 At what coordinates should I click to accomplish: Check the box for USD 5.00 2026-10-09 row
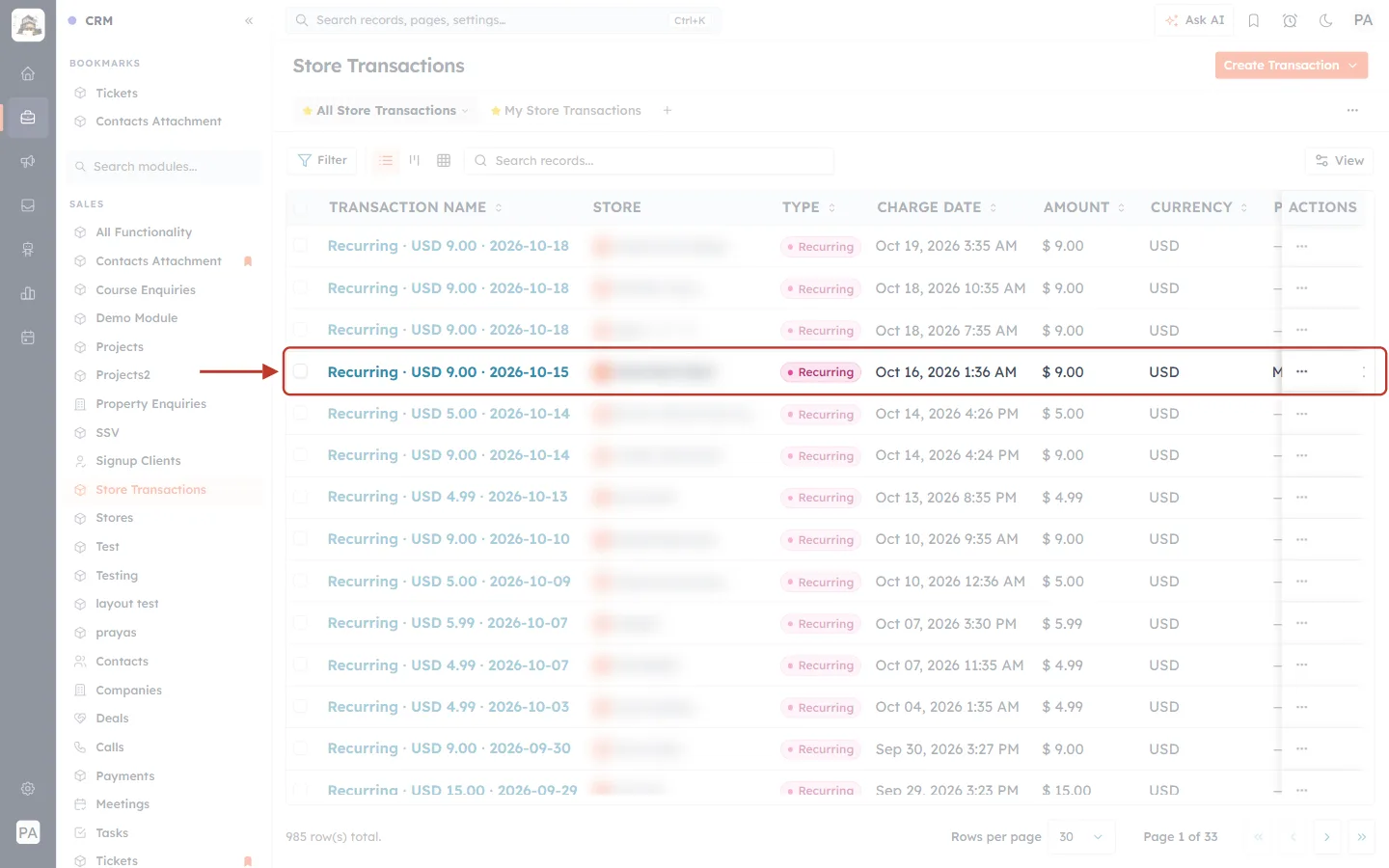tap(301, 581)
